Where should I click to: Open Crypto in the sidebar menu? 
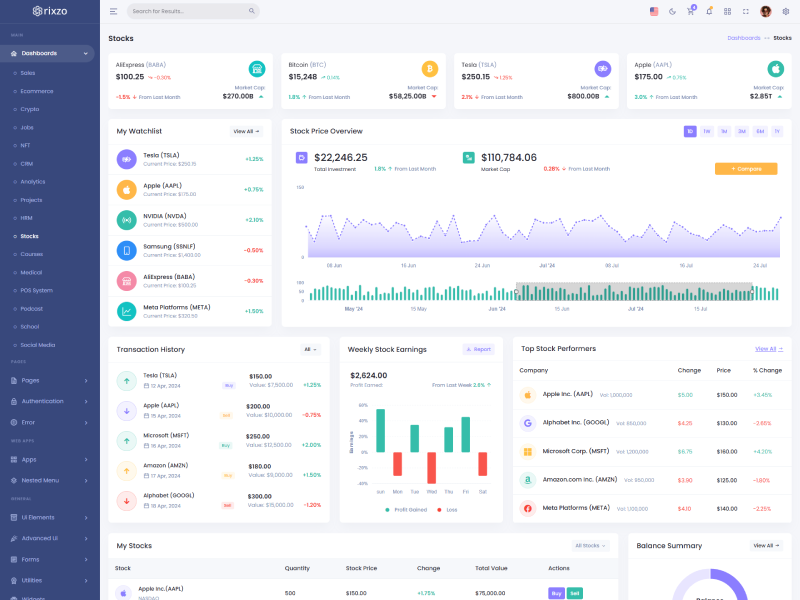coord(30,109)
